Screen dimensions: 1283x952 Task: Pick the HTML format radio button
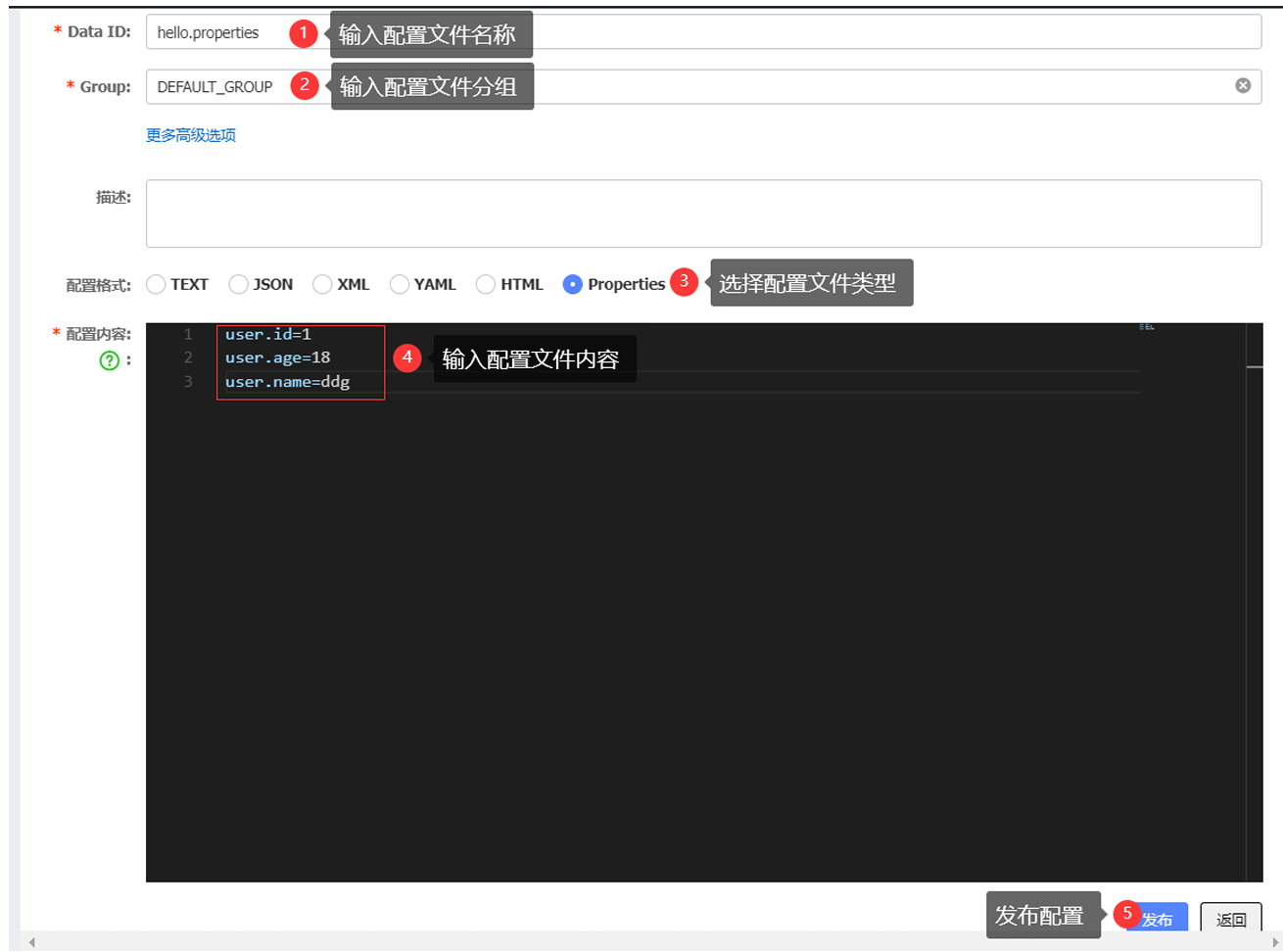(x=486, y=284)
